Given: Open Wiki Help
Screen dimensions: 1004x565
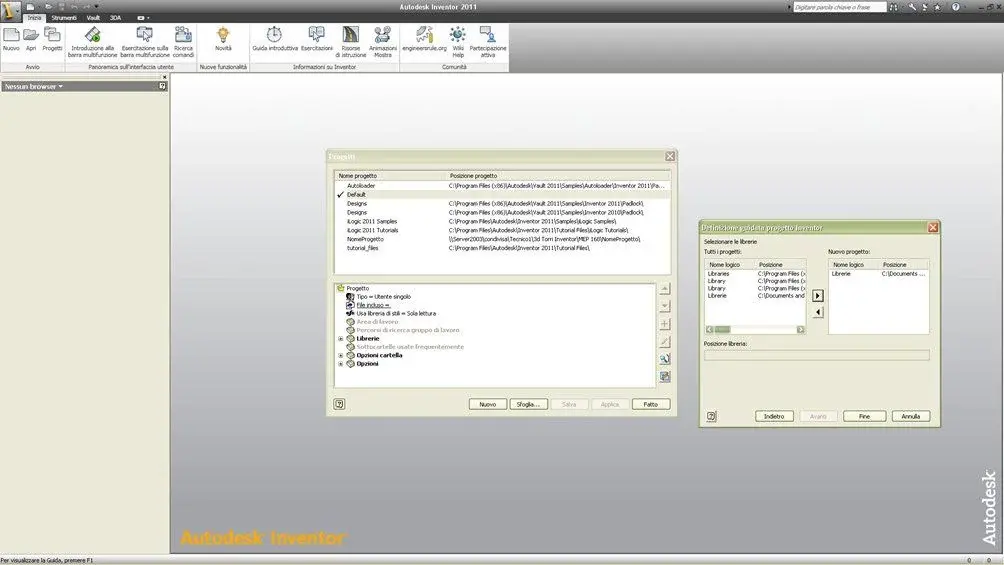Looking at the screenshot, I should (x=458, y=42).
